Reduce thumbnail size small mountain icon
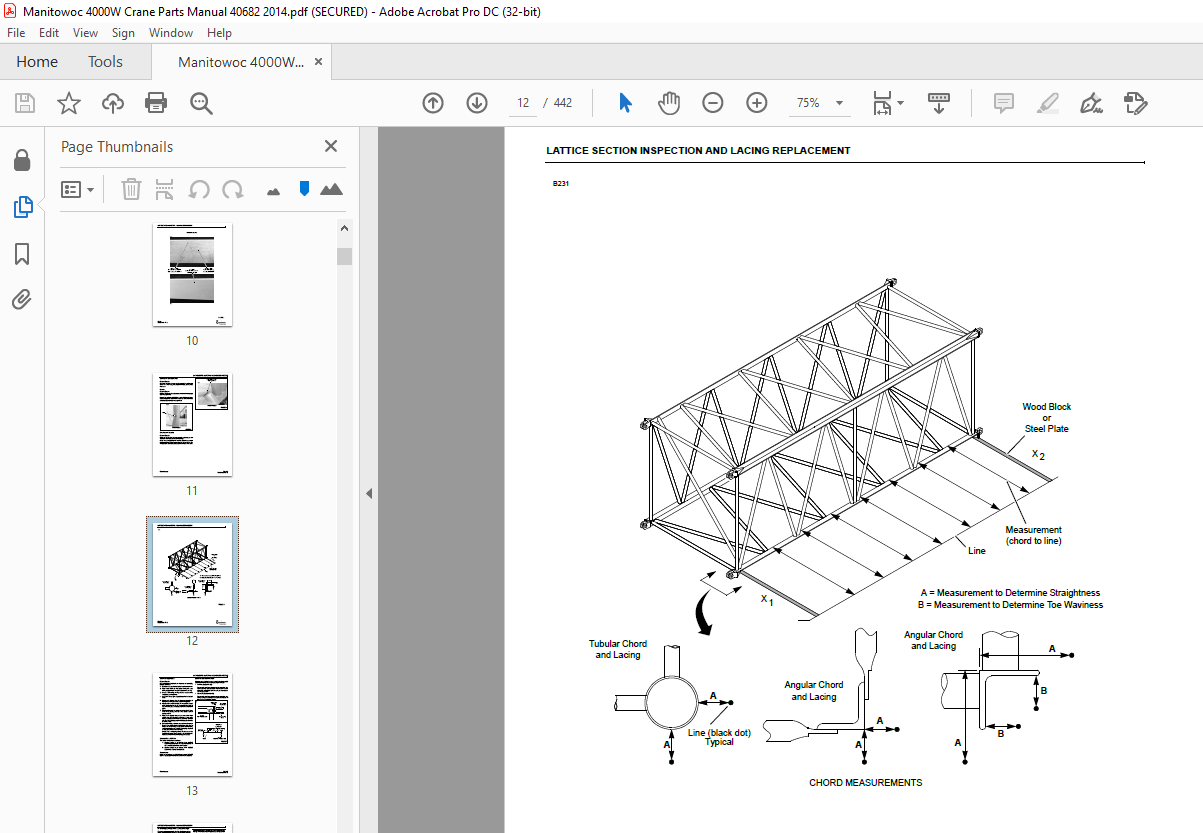This screenshot has height=833, width=1203. [273, 190]
